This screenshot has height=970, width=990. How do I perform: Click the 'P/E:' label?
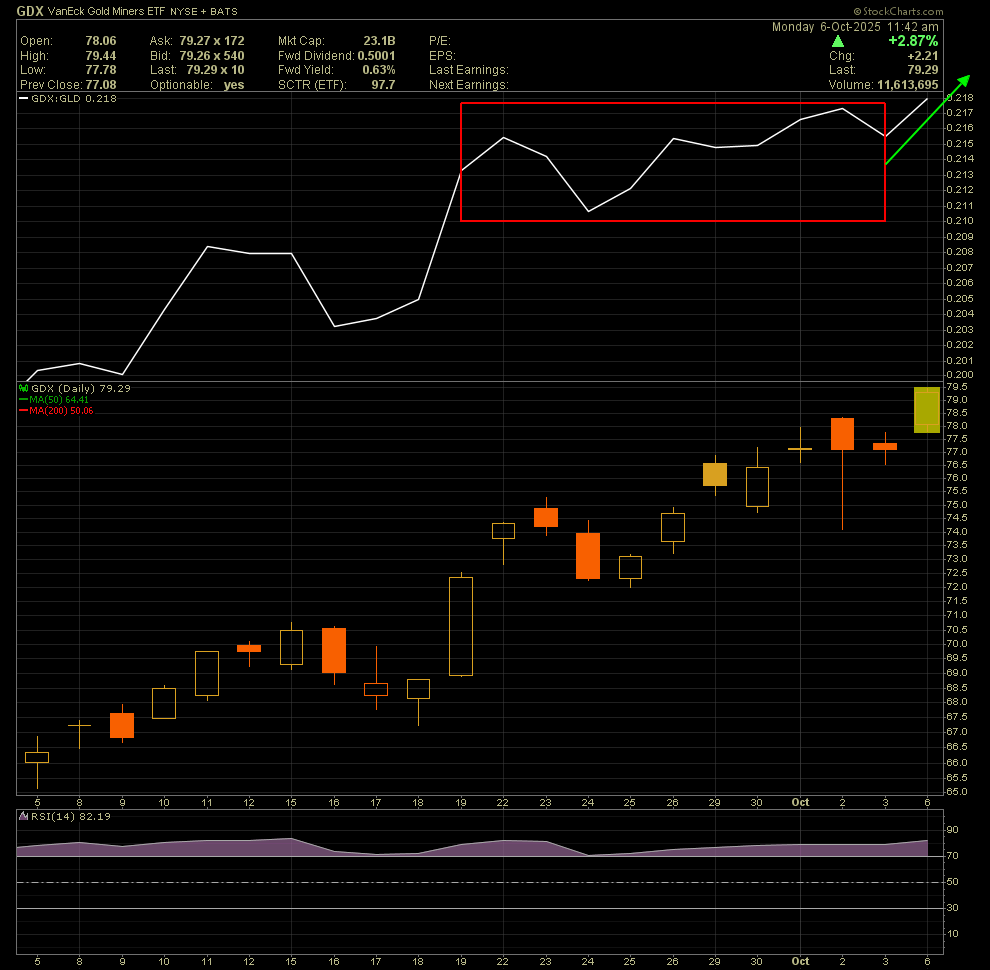[440, 41]
